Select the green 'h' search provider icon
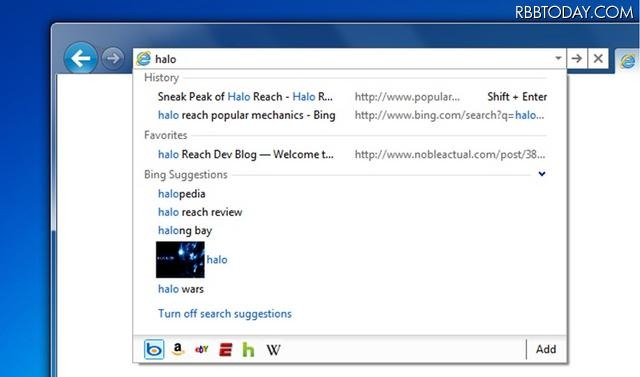This screenshot has height=377, width=640. tap(248, 350)
